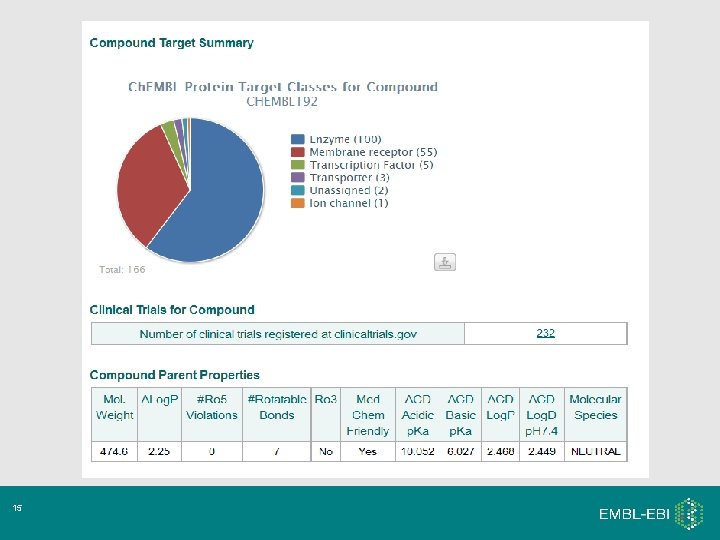Click the green Transcription Factor pie slice
The image size is (720, 540).
[x=171, y=133]
